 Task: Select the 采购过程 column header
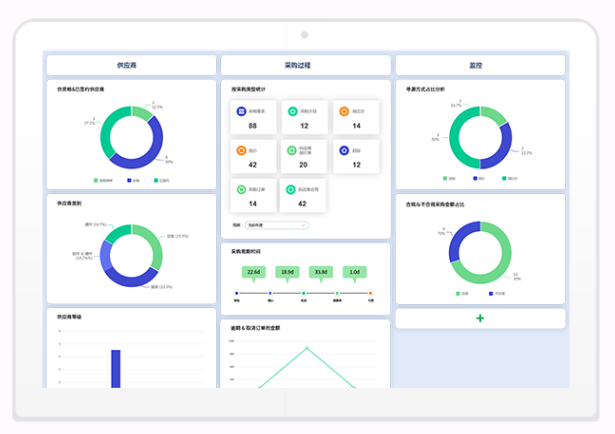click(305, 65)
